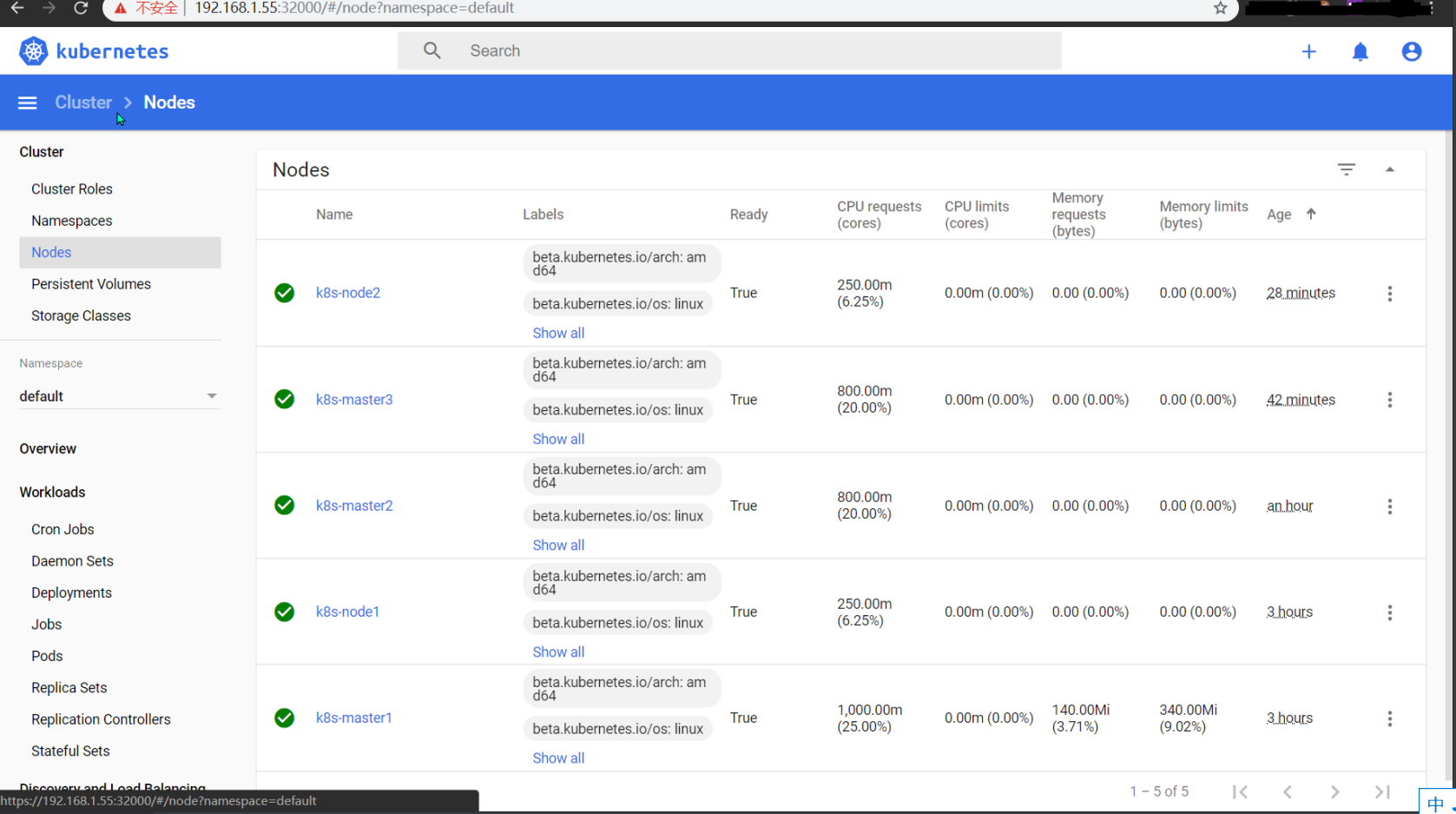Show all labels for k8s-master1
The image size is (1456, 814).
[x=558, y=758]
